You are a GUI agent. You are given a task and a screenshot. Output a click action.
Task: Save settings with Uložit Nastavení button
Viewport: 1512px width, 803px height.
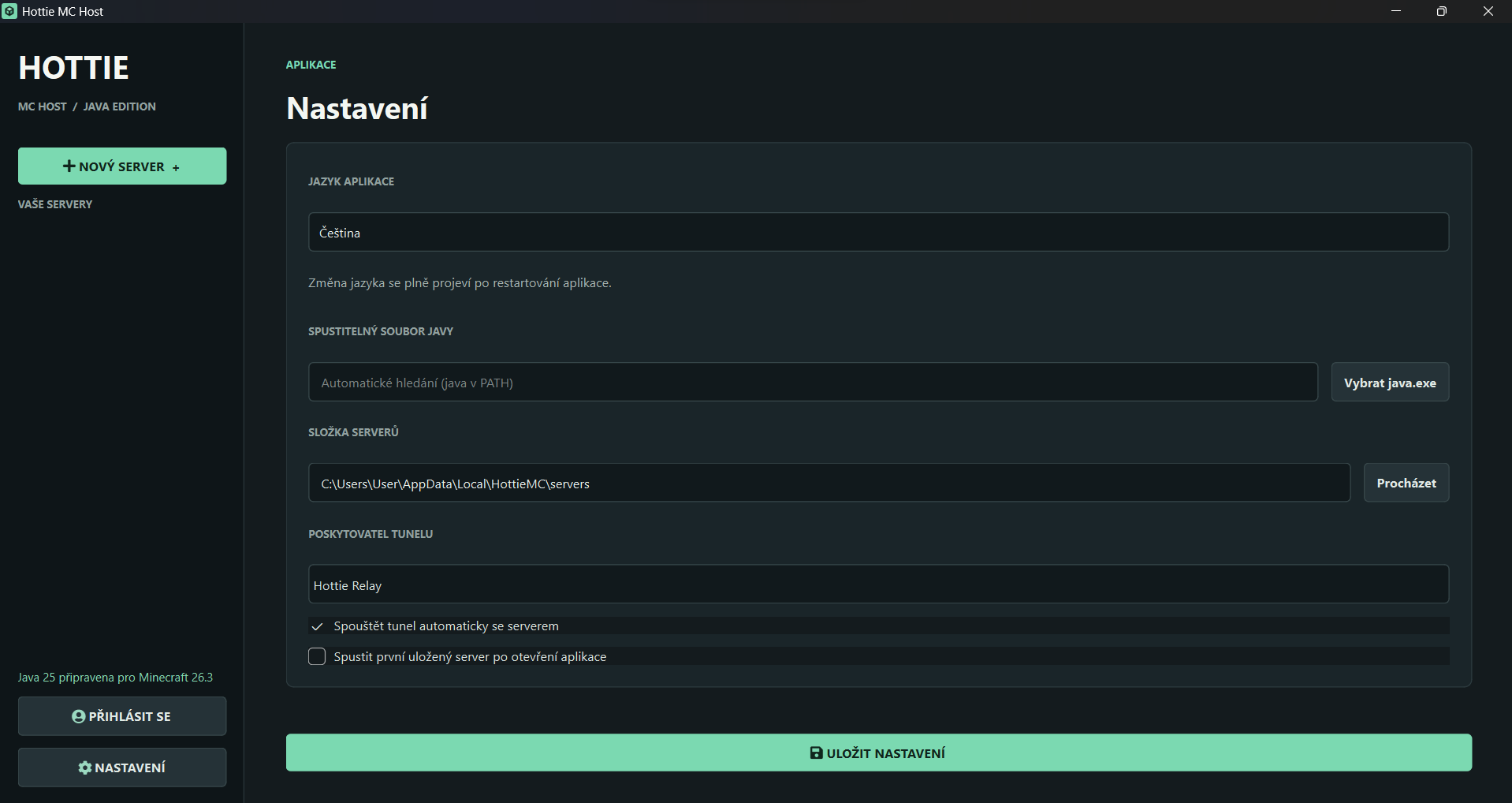pos(878,753)
